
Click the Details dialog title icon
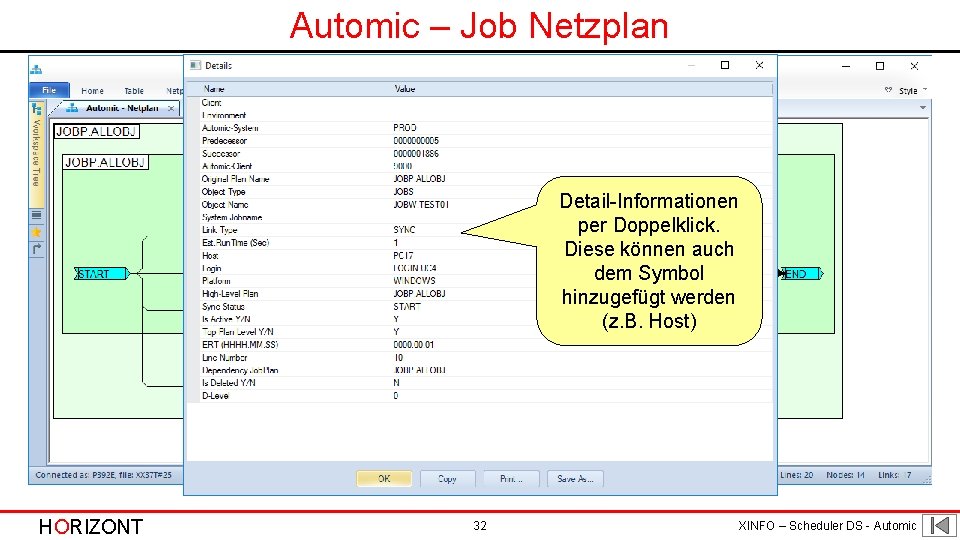195,65
